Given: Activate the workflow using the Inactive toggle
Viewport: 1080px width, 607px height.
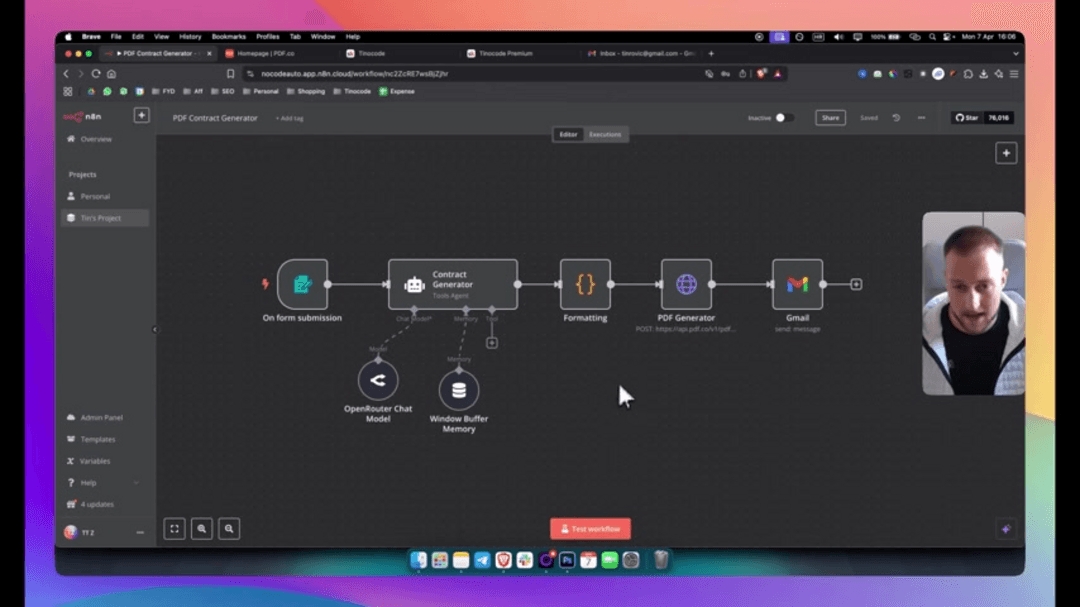Looking at the screenshot, I should 784,117.
